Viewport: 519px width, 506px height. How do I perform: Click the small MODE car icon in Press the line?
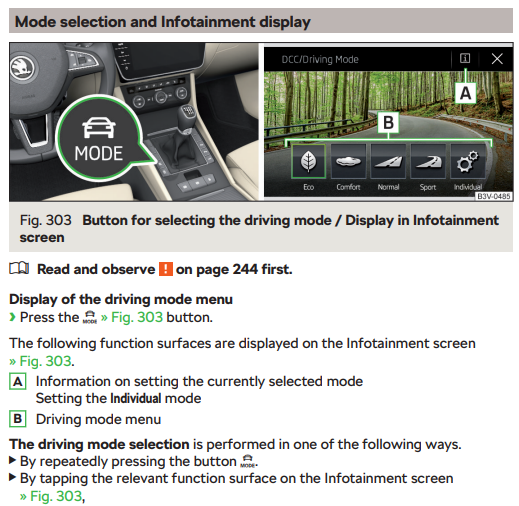[90, 317]
